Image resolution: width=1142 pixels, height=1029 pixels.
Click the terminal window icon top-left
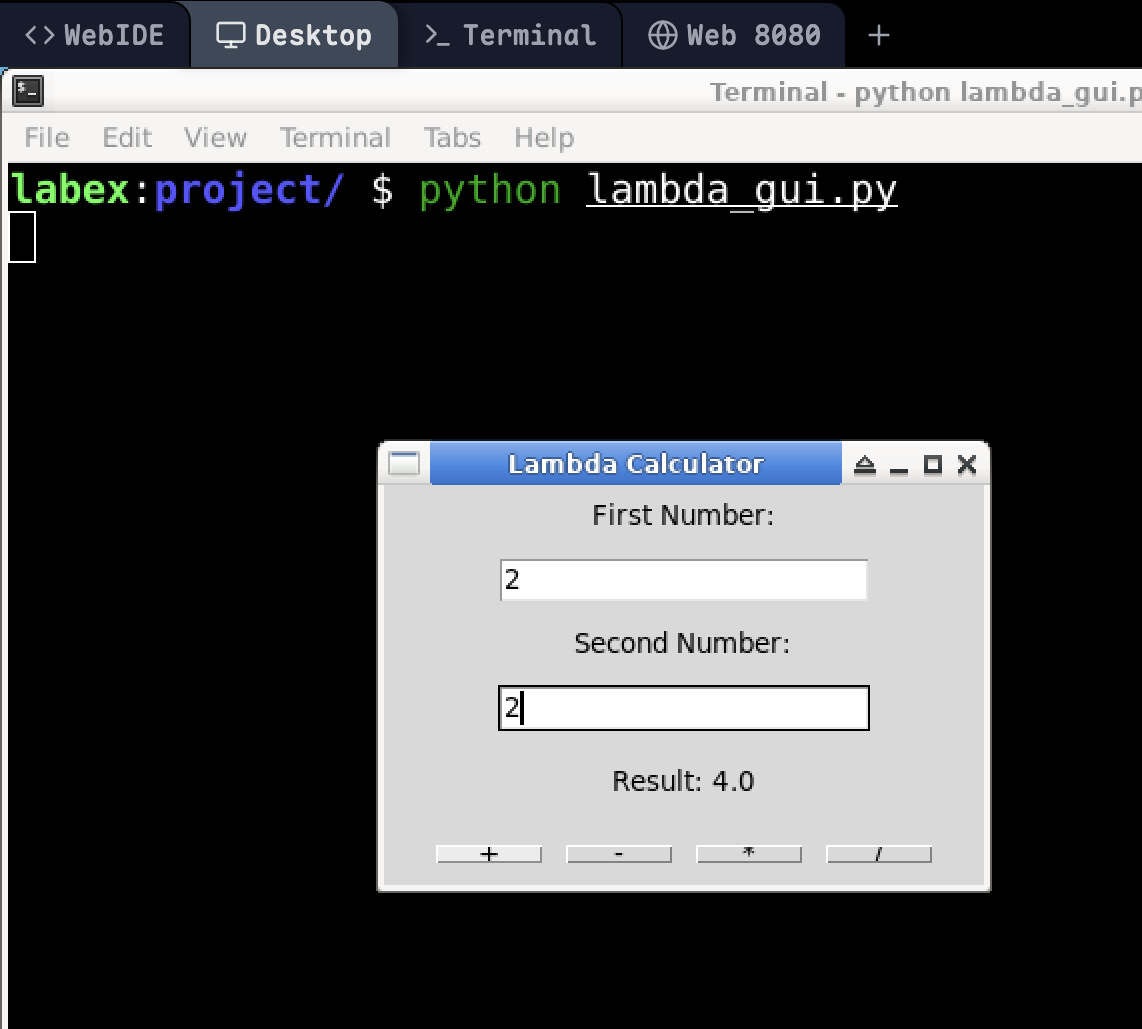click(27, 91)
